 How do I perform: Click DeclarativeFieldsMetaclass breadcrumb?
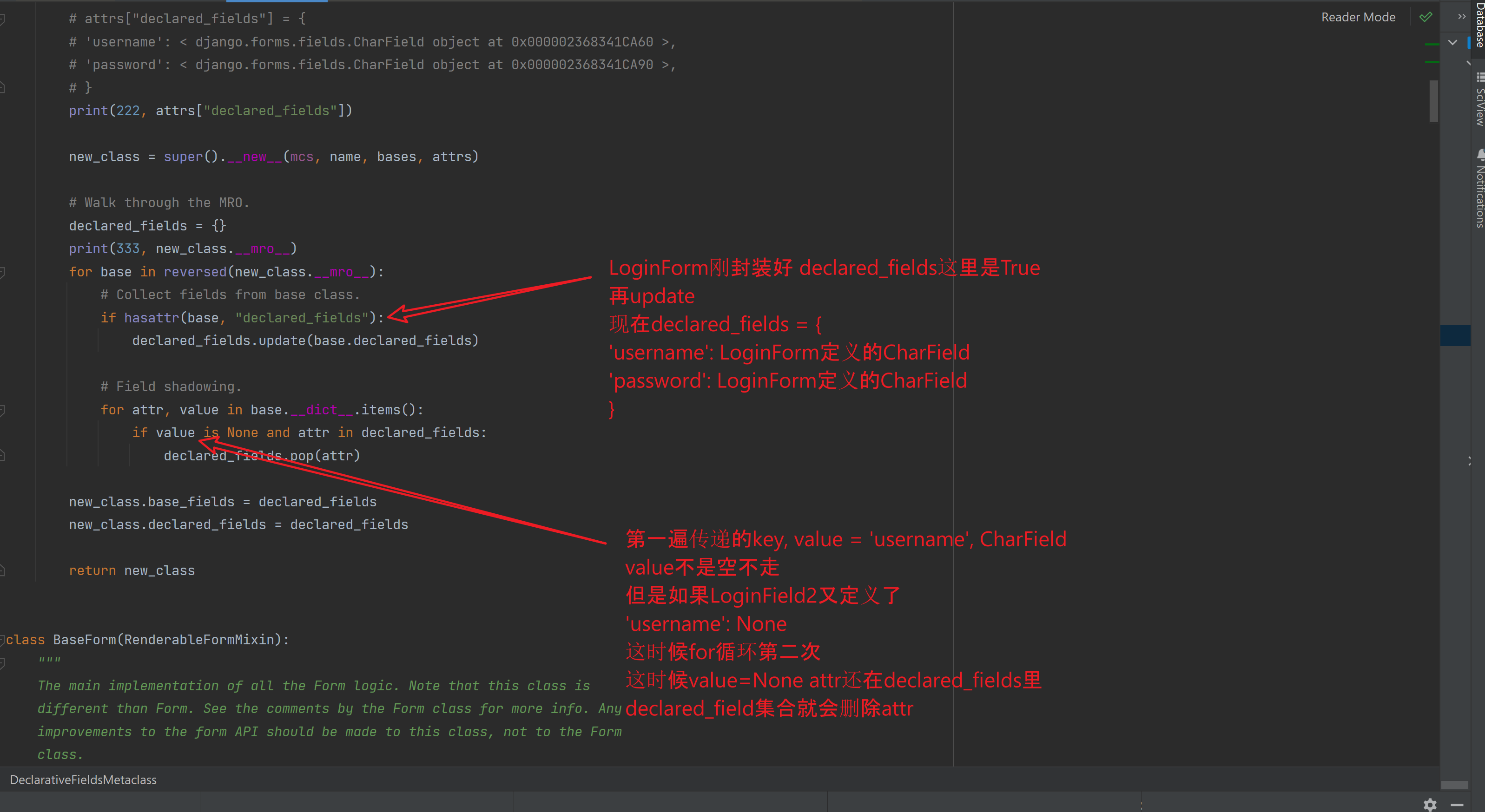pos(83,780)
